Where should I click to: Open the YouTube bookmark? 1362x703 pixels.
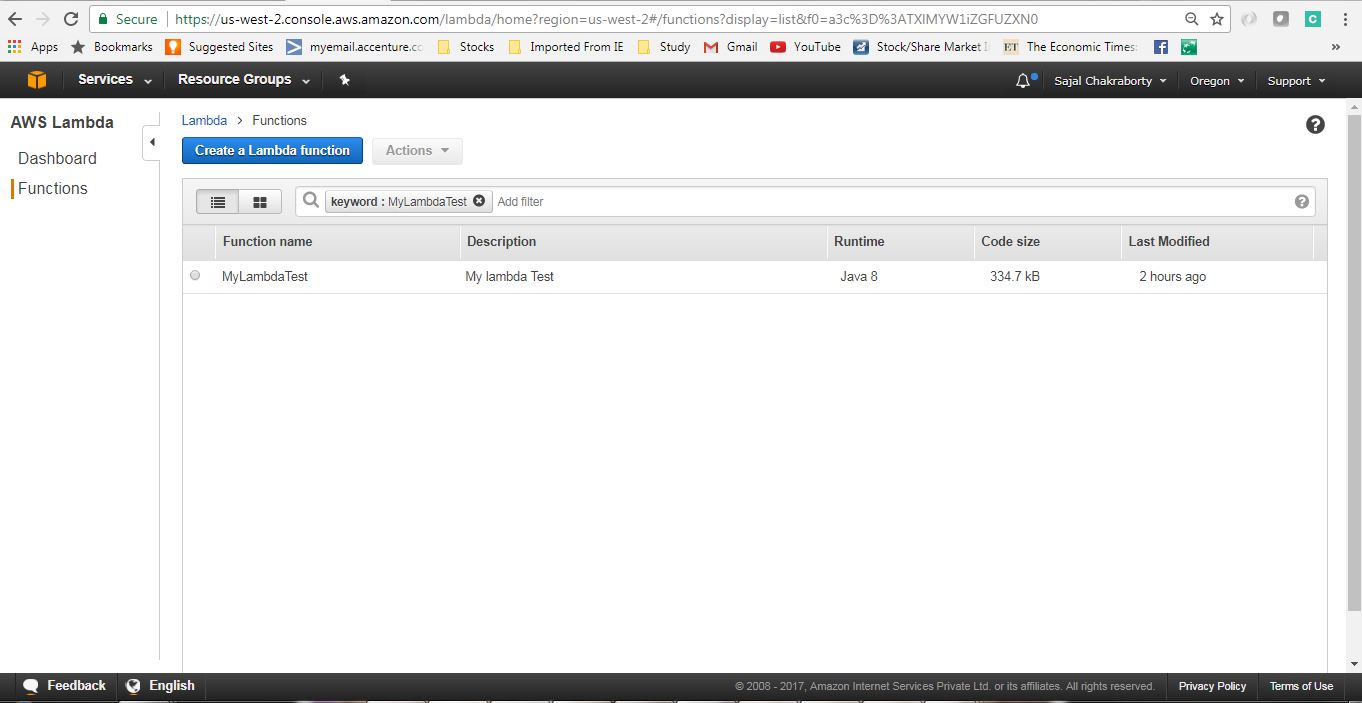point(805,47)
